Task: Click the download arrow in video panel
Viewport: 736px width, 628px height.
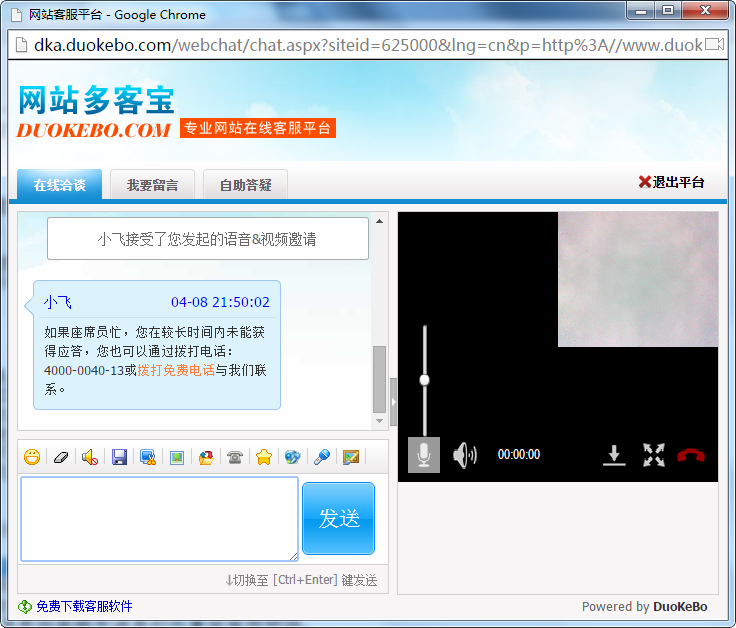Action: tap(614, 455)
